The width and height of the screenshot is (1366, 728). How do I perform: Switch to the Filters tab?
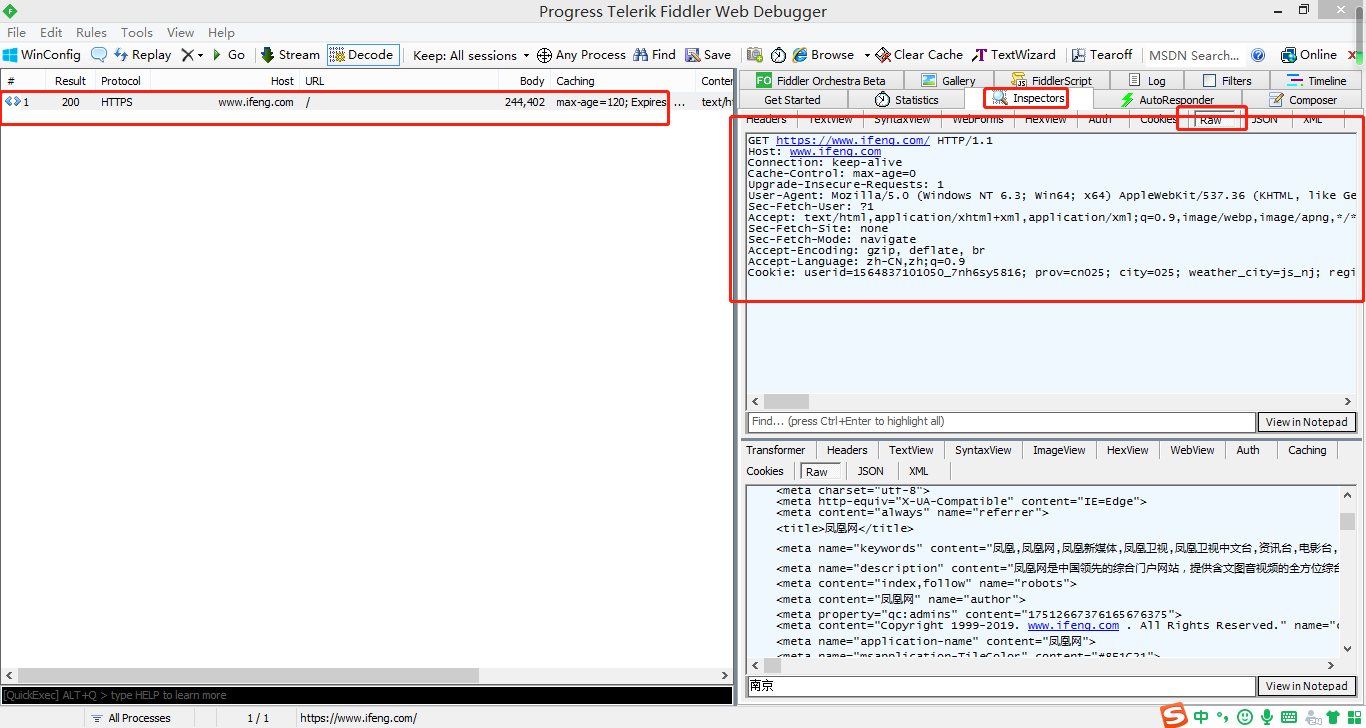tap(1226, 81)
